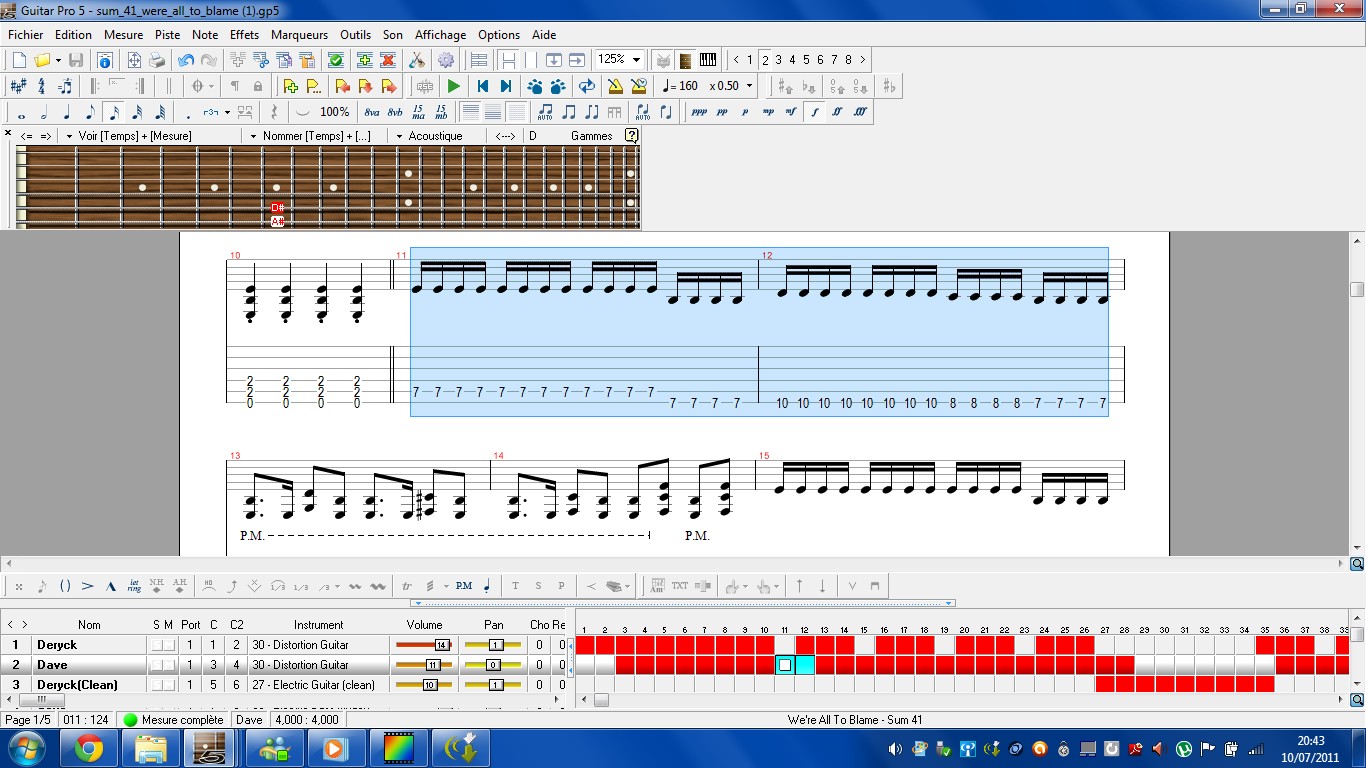1366x768 pixels.
Task: Undo last action with blue arrow
Action: pyautogui.click(x=186, y=60)
